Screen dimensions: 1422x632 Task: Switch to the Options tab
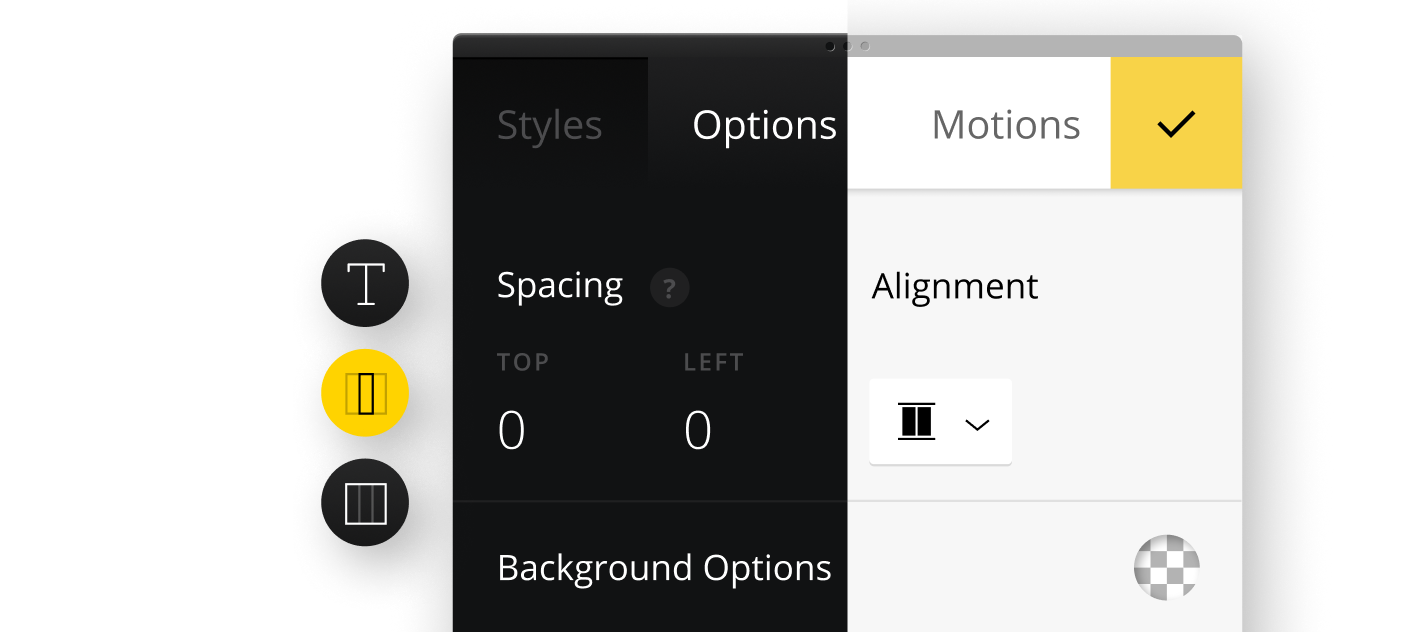765,125
